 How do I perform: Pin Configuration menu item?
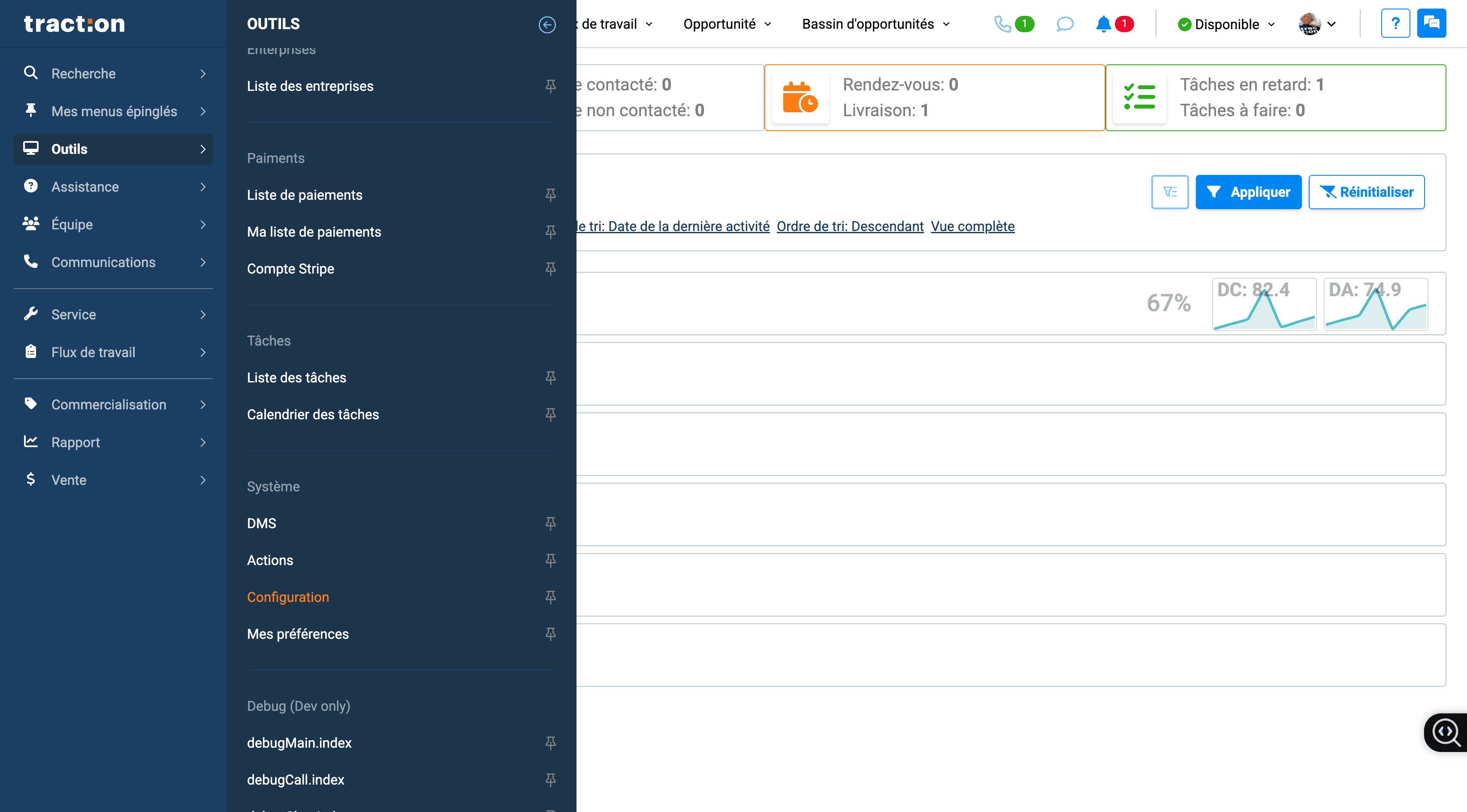pos(550,598)
